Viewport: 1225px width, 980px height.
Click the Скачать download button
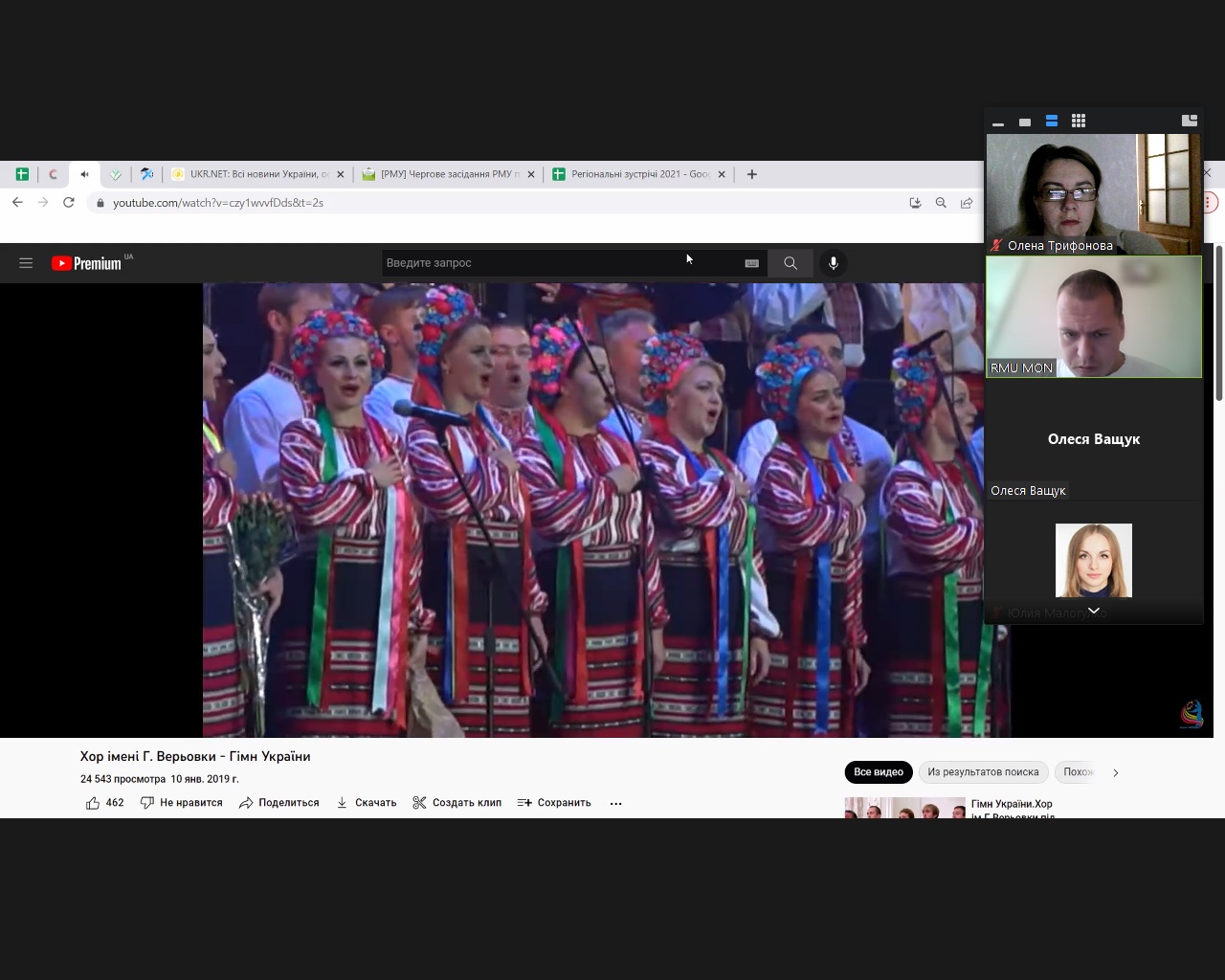pyautogui.click(x=367, y=803)
